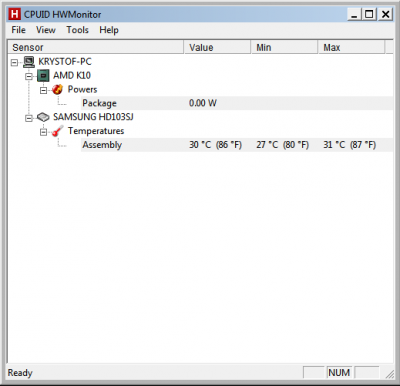Screen dimensions: 400x386
Task: Click the Temperatures thermometer icon
Action: [x=58, y=131]
